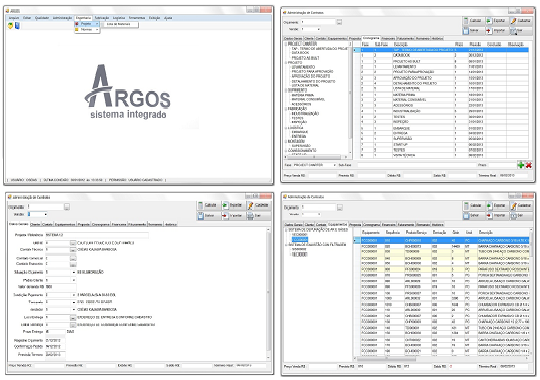Click Exportar green-arrow button in Cronograma window
Image resolution: width=540 pixels, height=380 pixels.
(497, 21)
